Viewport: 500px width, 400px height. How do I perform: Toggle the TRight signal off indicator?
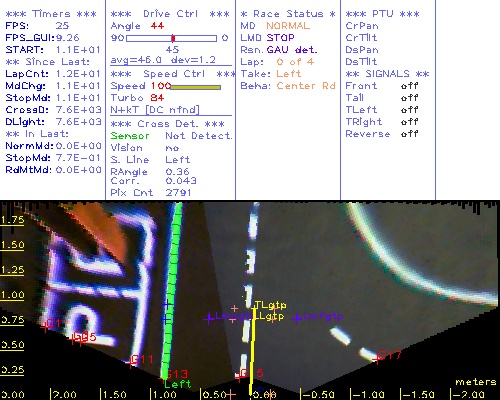tap(409, 122)
